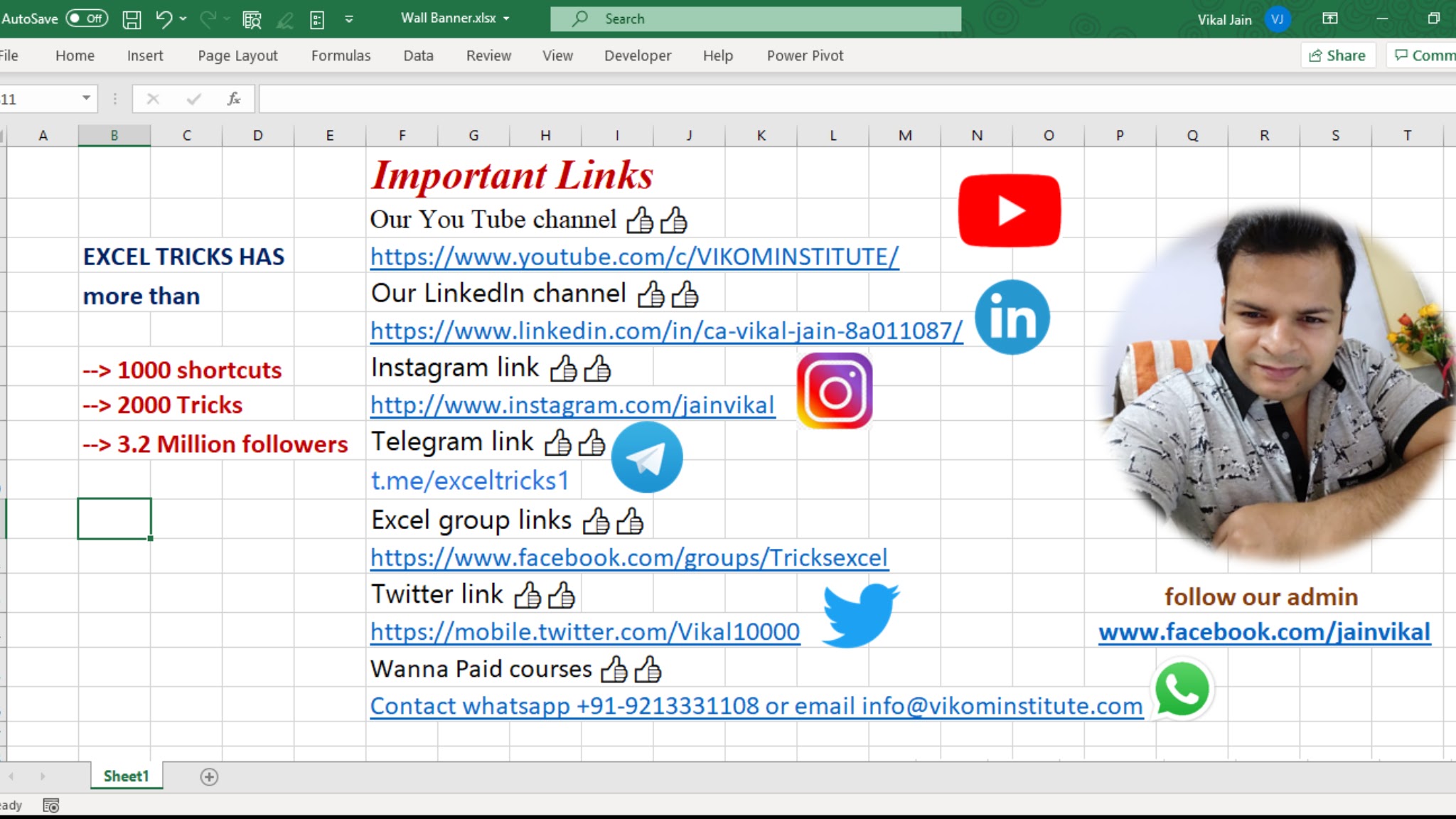The width and height of the screenshot is (1456, 819).
Task: Click the Share button
Action: pos(1337,55)
